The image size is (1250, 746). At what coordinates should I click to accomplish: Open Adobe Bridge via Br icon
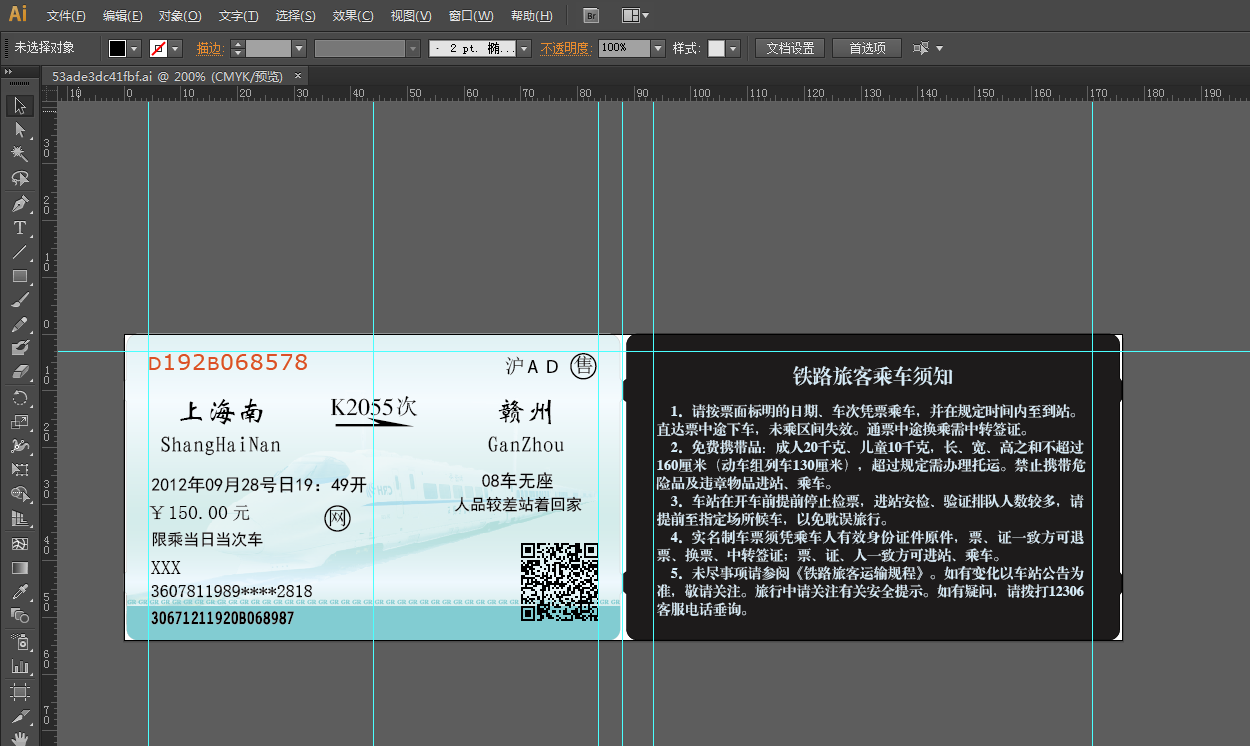(591, 16)
